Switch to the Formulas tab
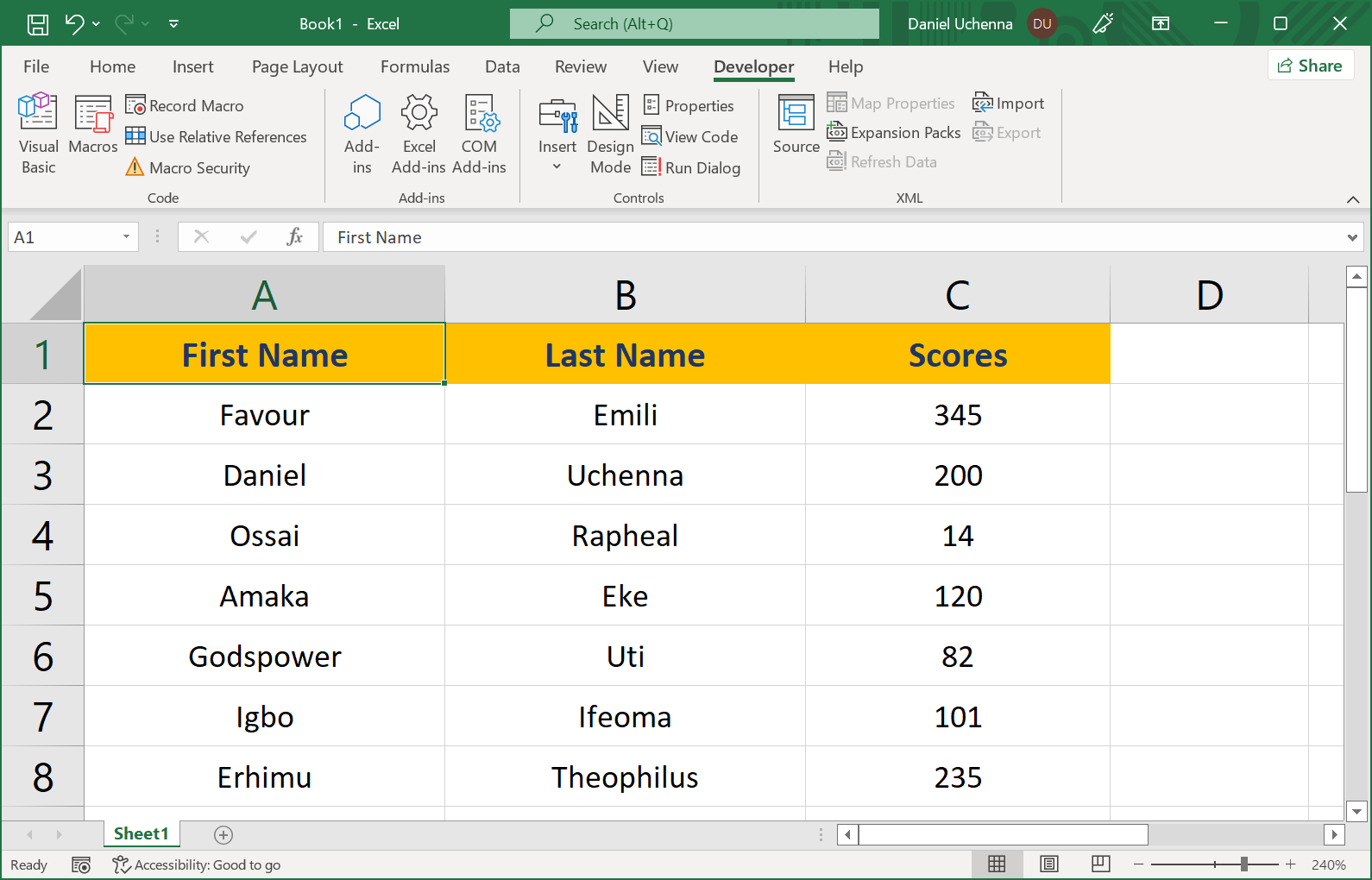This screenshot has width=1372, height=880. pyautogui.click(x=414, y=66)
